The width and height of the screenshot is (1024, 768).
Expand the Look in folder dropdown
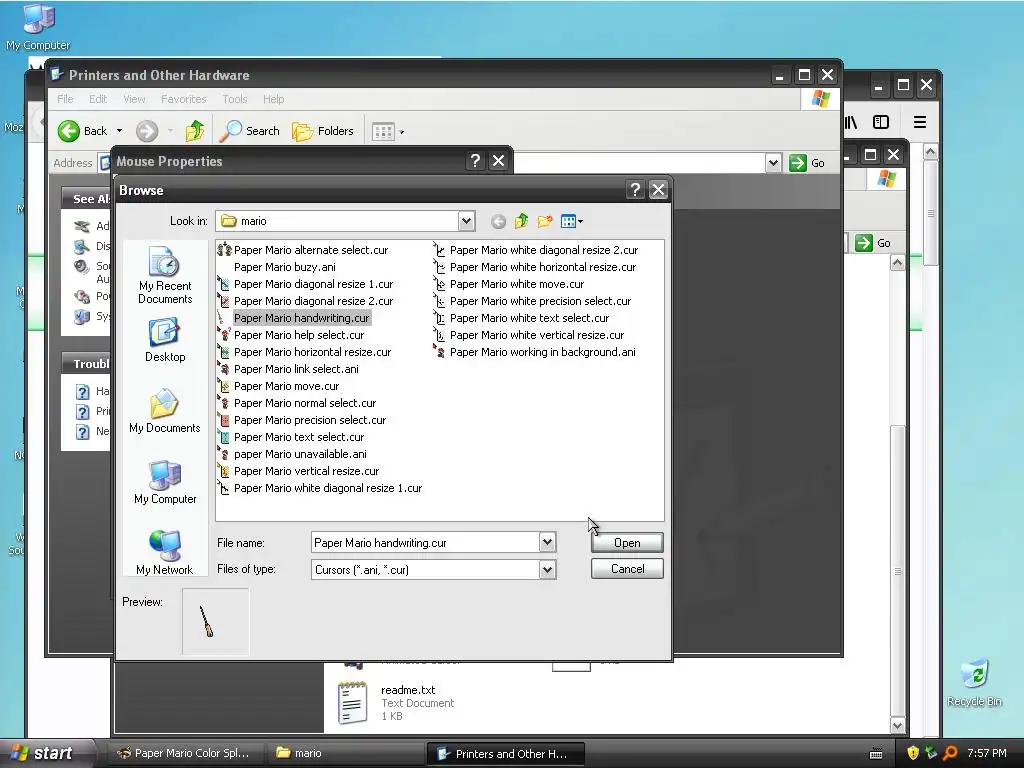tap(466, 221)
